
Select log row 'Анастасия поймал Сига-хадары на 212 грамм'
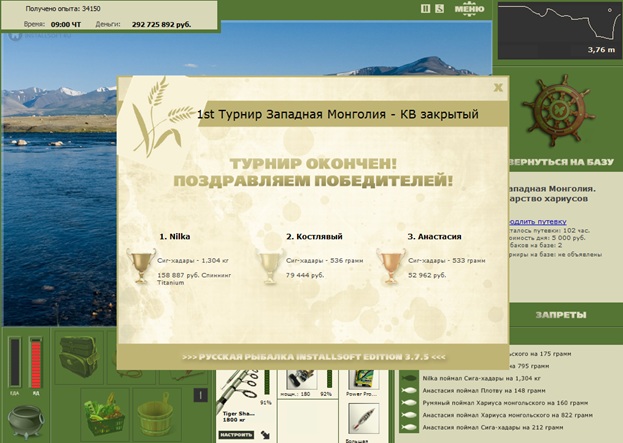(x=493, y=428)
